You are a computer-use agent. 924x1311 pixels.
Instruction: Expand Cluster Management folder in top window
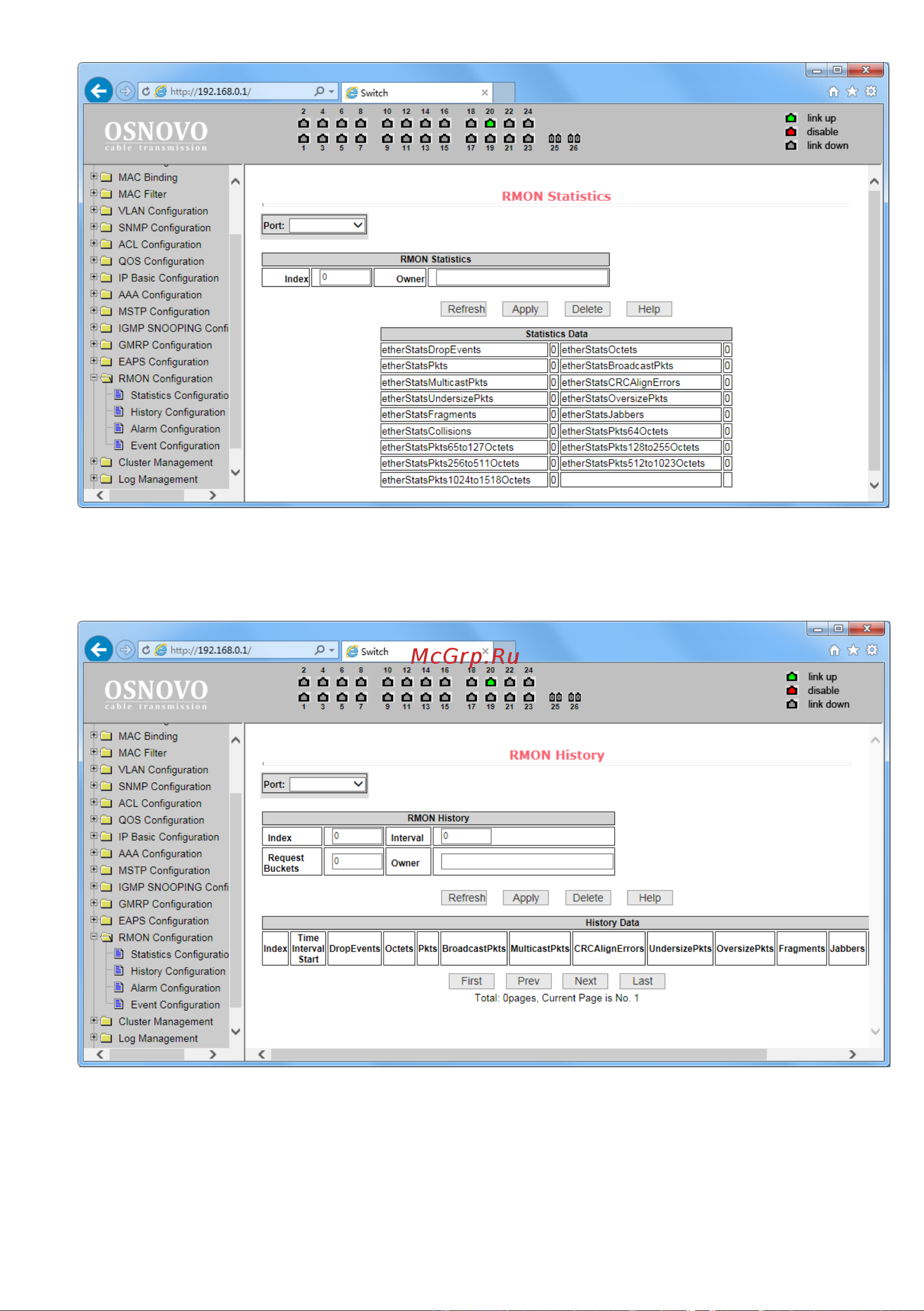[x=94, y=461]
